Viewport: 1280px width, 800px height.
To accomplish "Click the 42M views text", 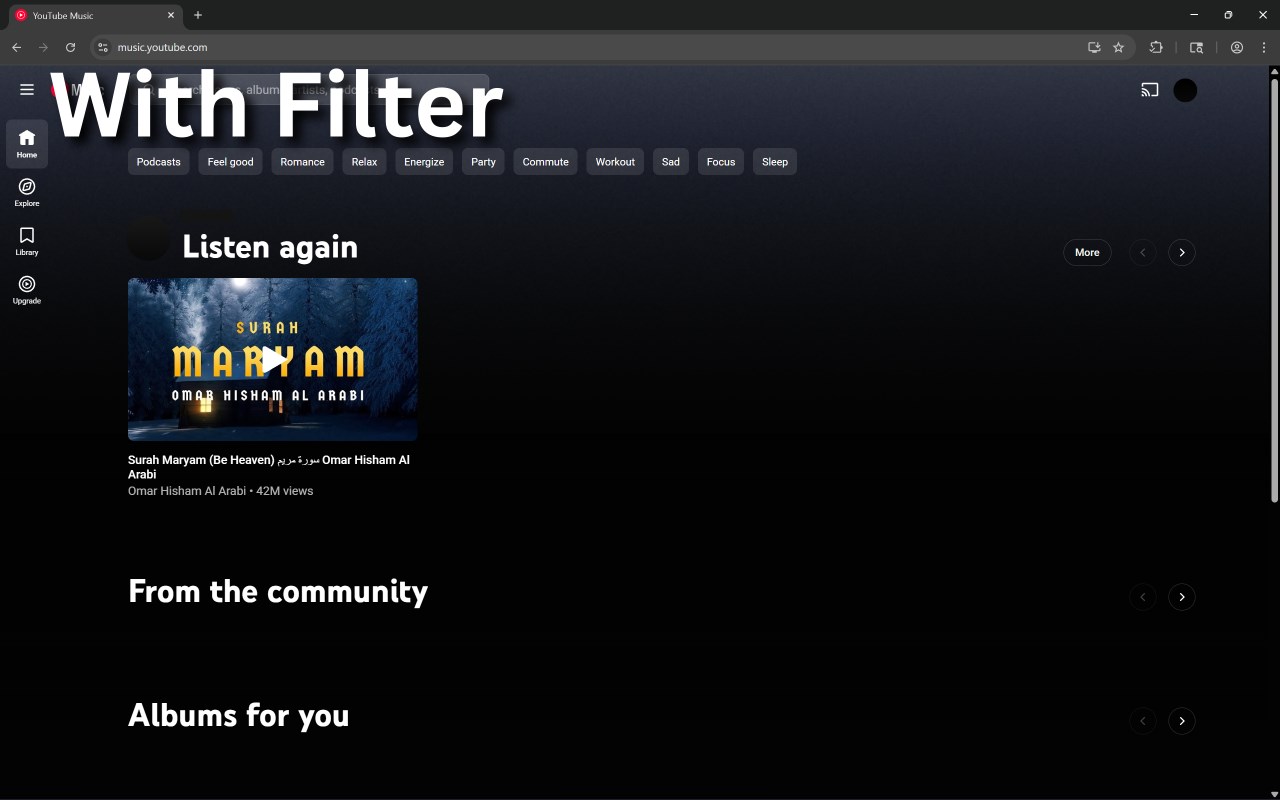I will click(x=285, y=491).
